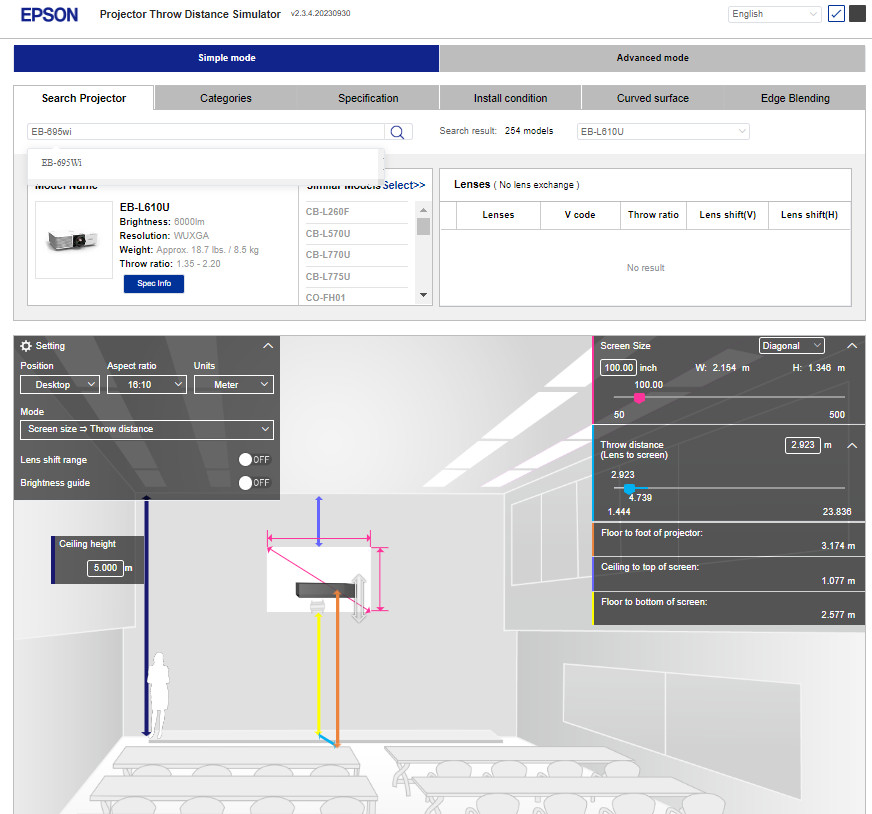This screenshot has width=872, height=814.
Task: Open the Edge Blending tab
Action: click(795, 98)
